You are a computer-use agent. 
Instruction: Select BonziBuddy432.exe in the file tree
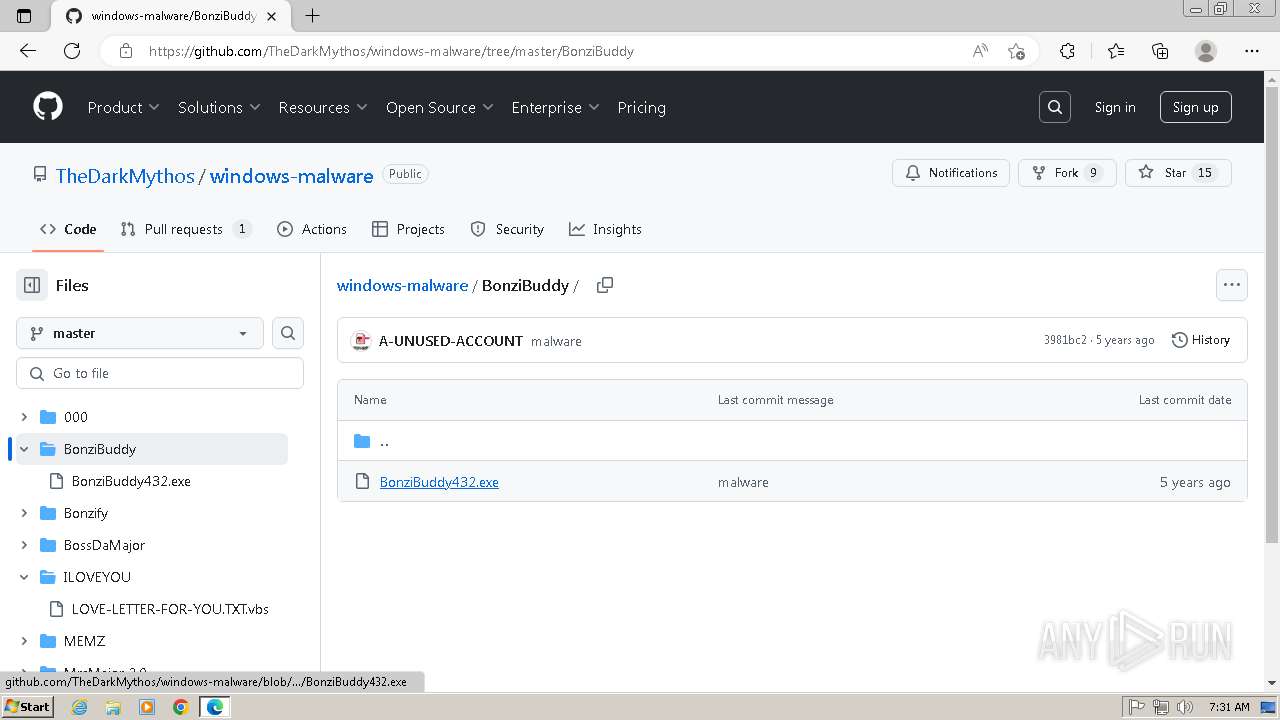[131, 481]
